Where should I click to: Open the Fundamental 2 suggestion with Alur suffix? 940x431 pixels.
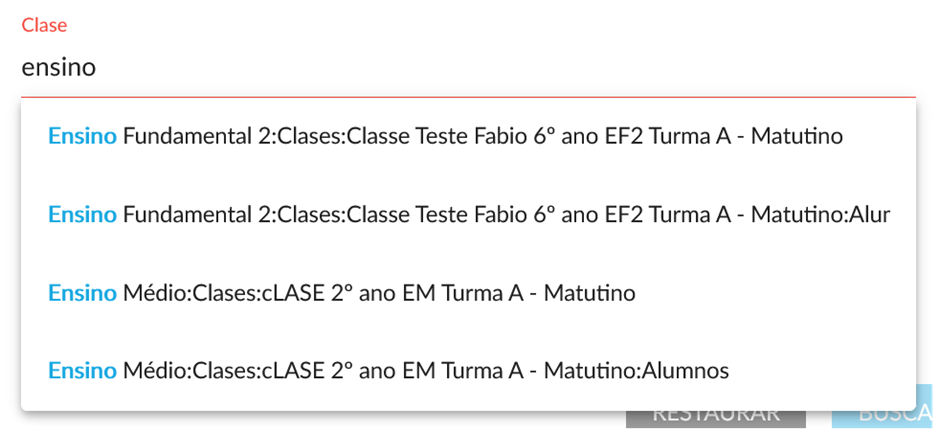coord(468,215)
